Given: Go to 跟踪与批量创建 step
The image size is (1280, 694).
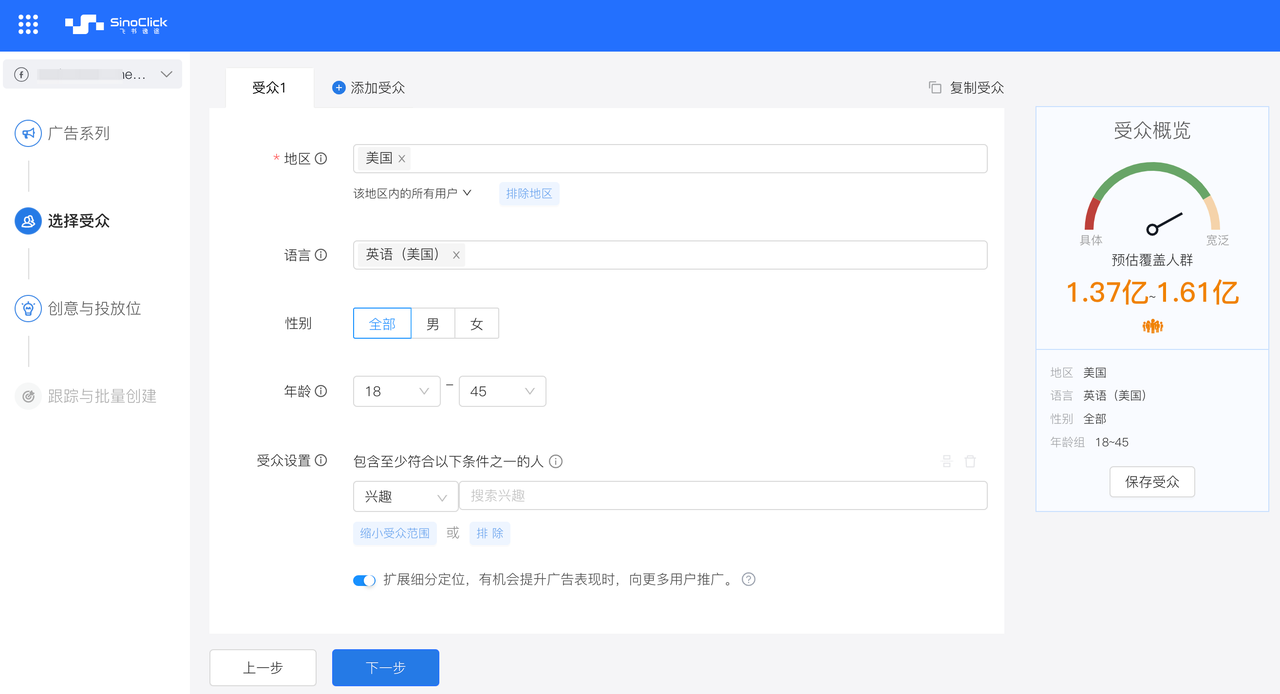Looking at the screenshot, I should pos(102,396).
